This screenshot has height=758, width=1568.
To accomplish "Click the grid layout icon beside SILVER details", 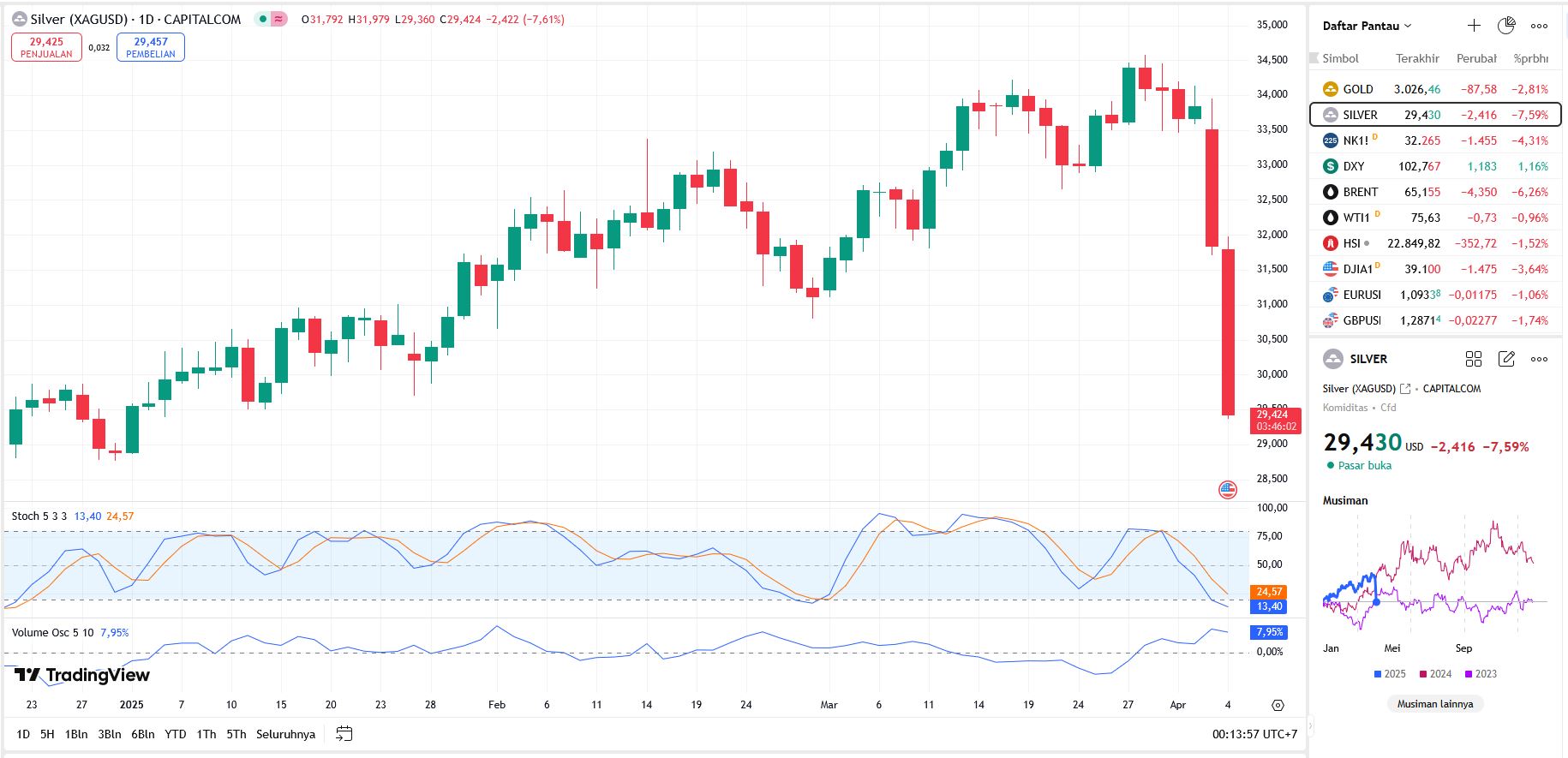I will (x=1474, y=359).
